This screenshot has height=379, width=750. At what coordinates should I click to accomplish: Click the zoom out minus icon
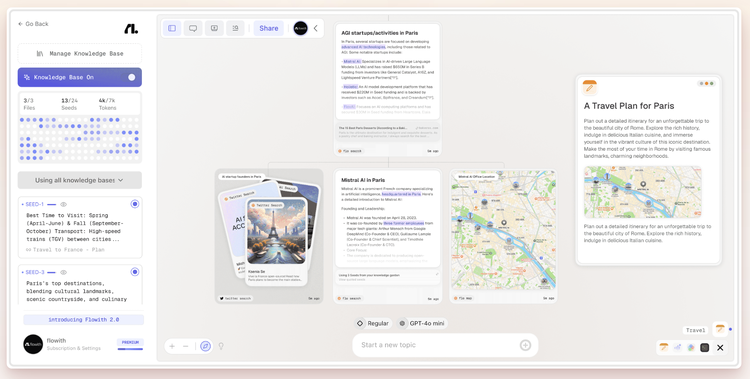coord(186,346)
